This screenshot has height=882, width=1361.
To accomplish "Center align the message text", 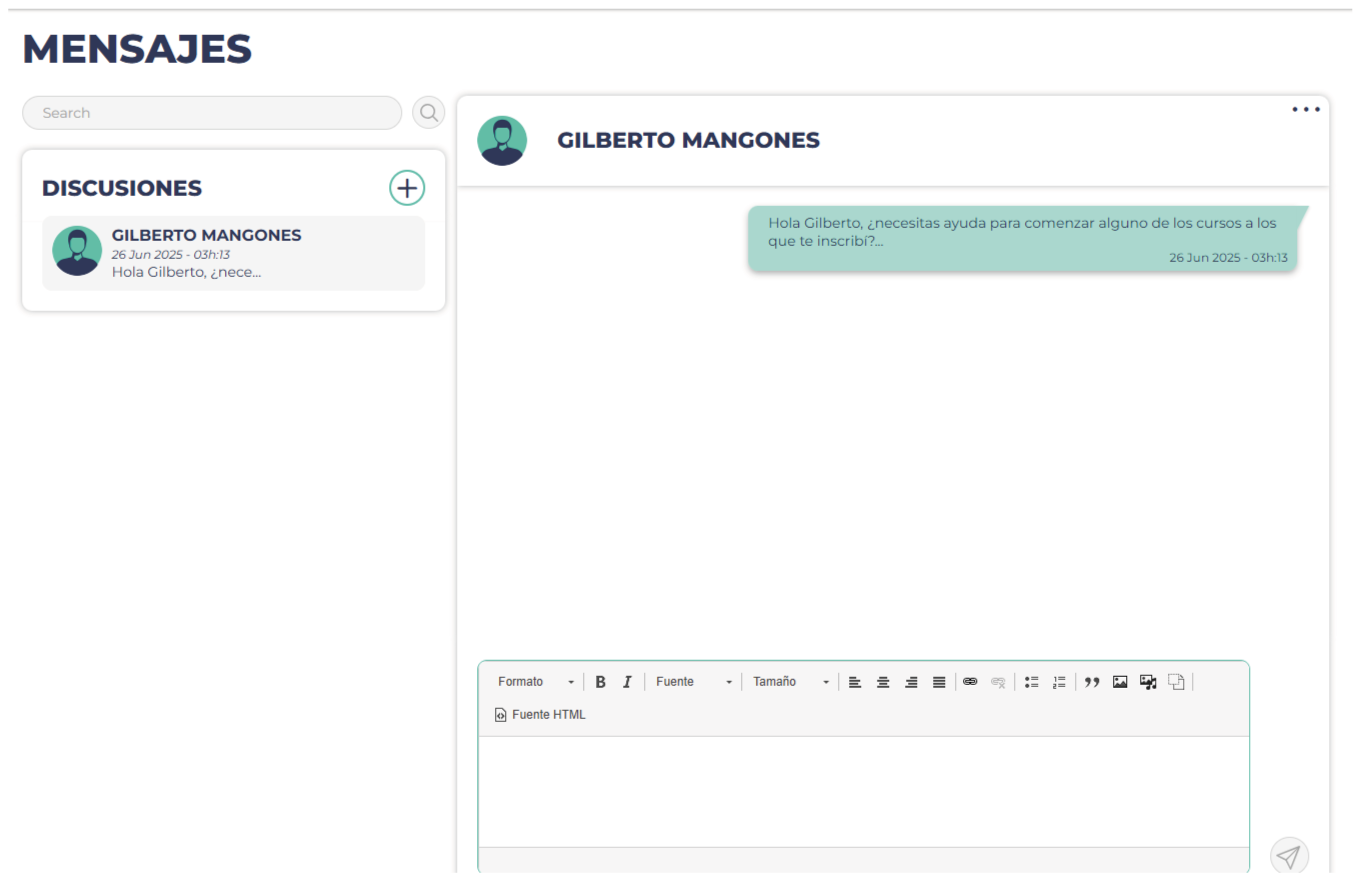I will point(883,682).
